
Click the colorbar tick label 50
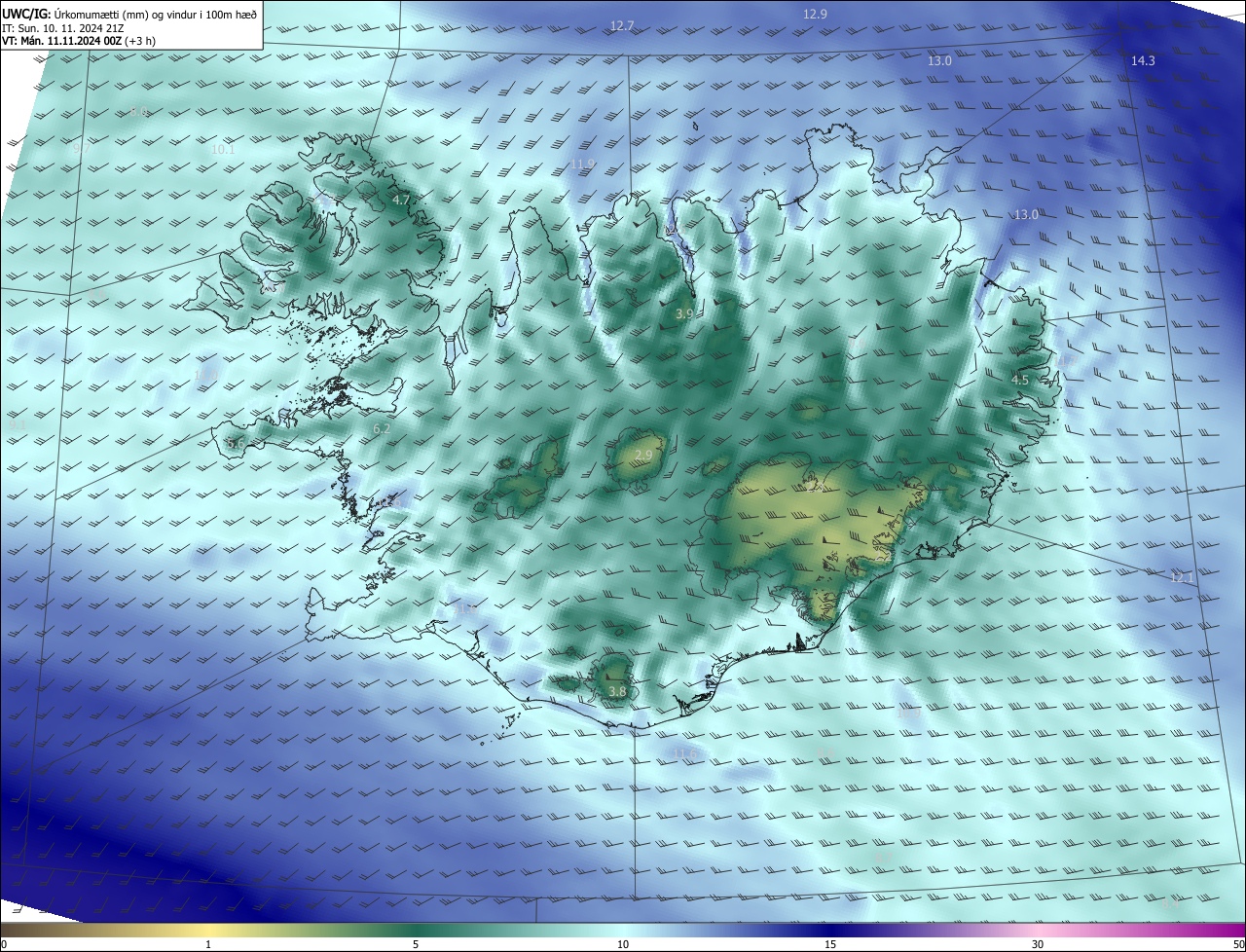(1238, 944)
